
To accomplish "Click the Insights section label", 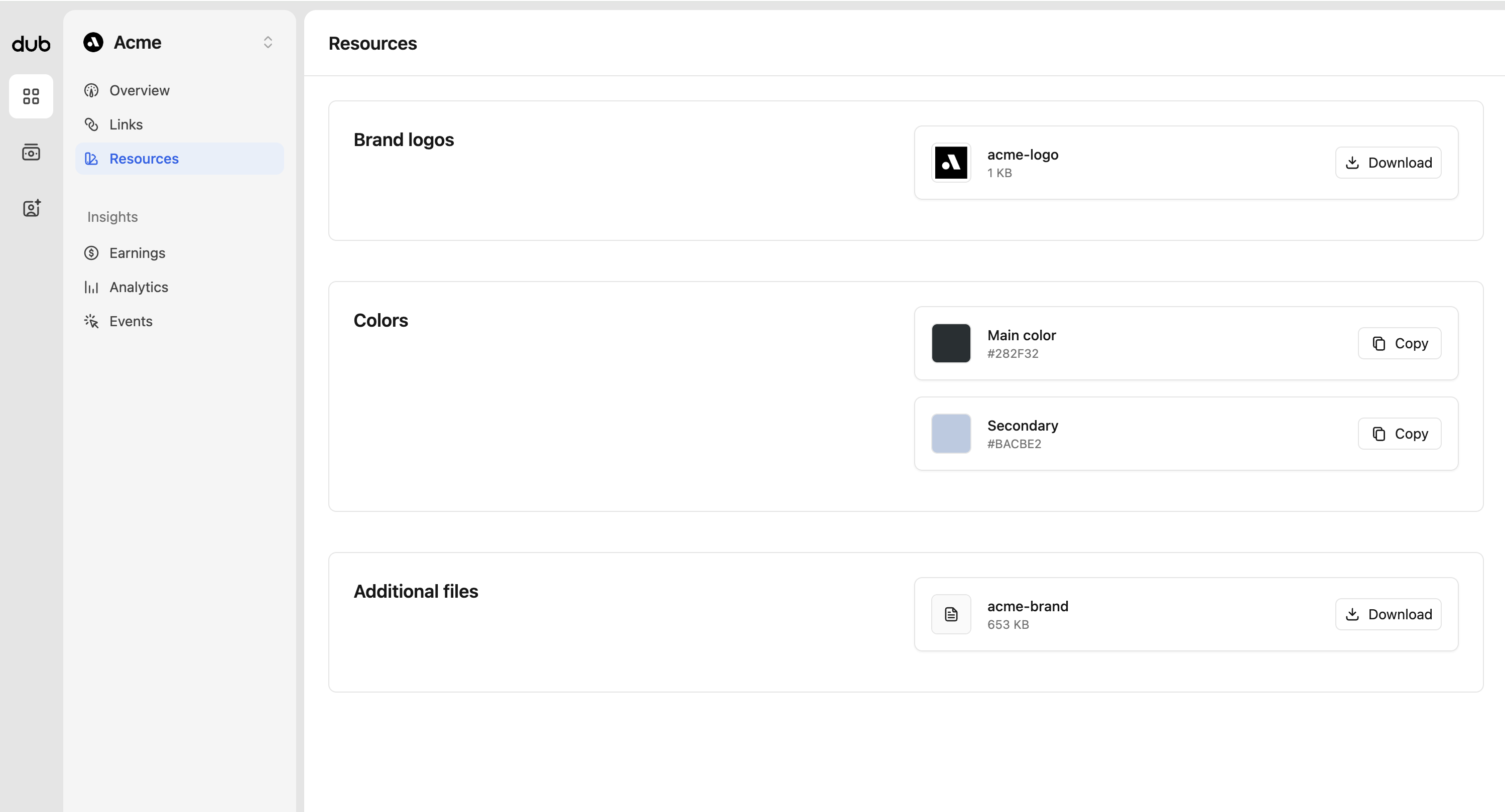I will [113, 217].
